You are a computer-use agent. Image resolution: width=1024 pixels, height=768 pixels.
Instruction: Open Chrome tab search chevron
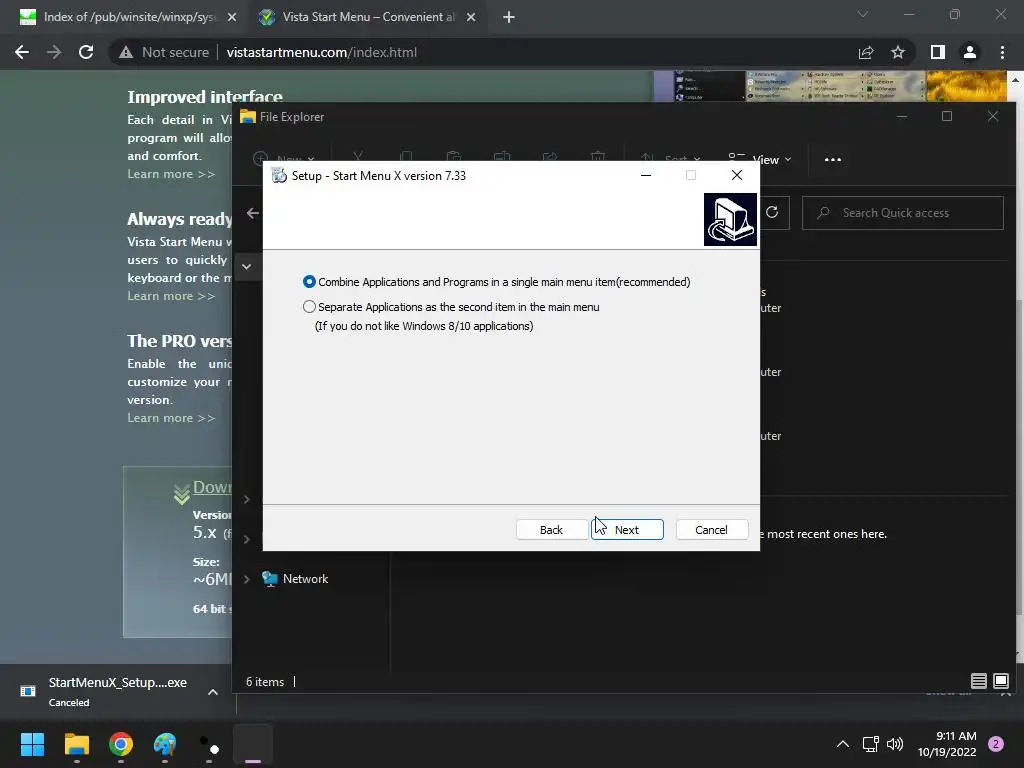863,14
